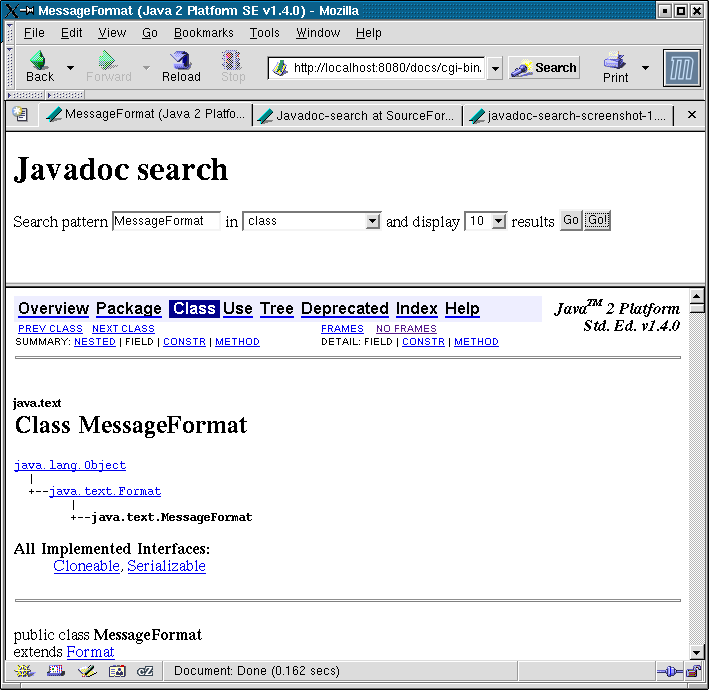Open Navigator from status bar icon
The height and width of the screenshot is (690, 709).
[24, 671]
